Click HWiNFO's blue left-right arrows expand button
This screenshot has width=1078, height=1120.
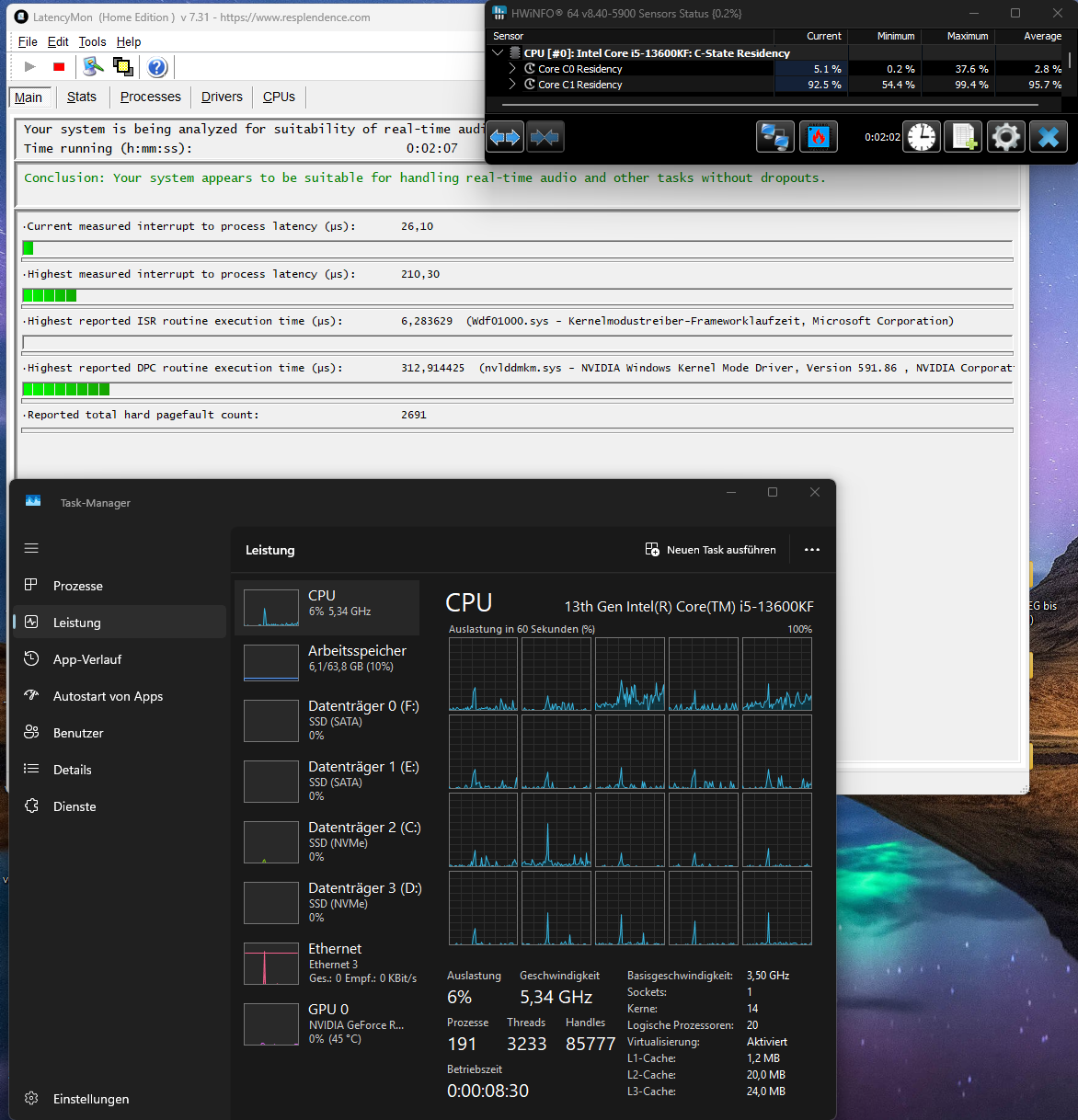[x=505, y=137]
